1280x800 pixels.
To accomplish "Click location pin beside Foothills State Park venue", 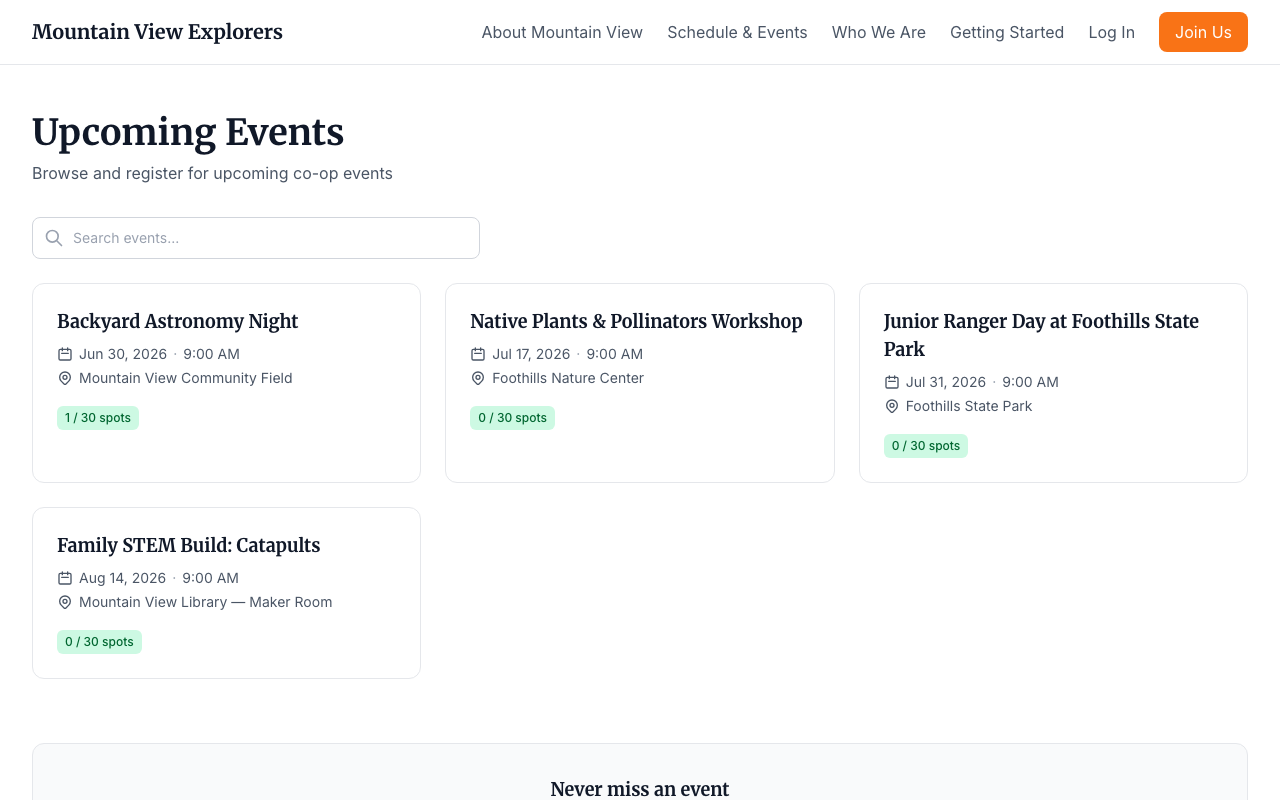I will [x=892, y=406].
